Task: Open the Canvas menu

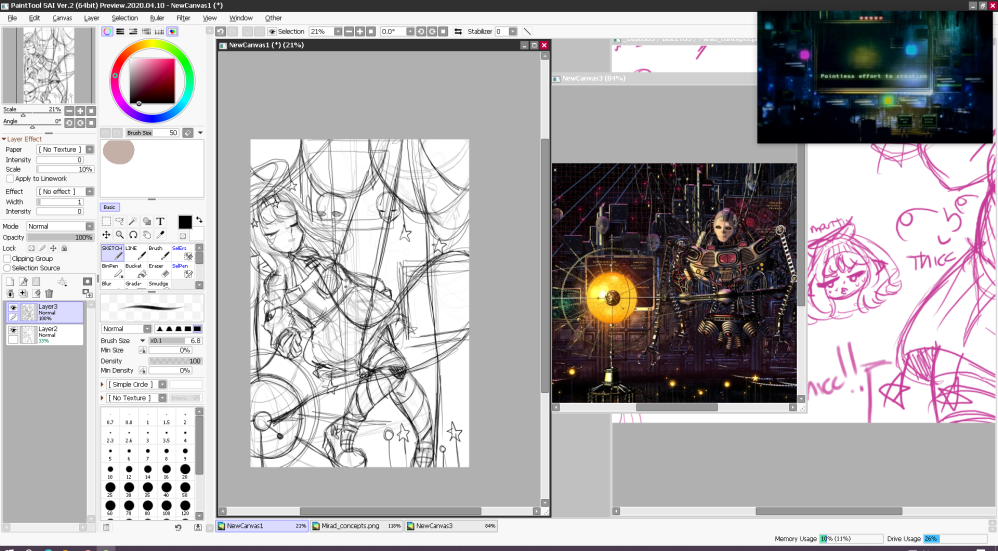Action: pyautogui.click(x=62, y=18)
